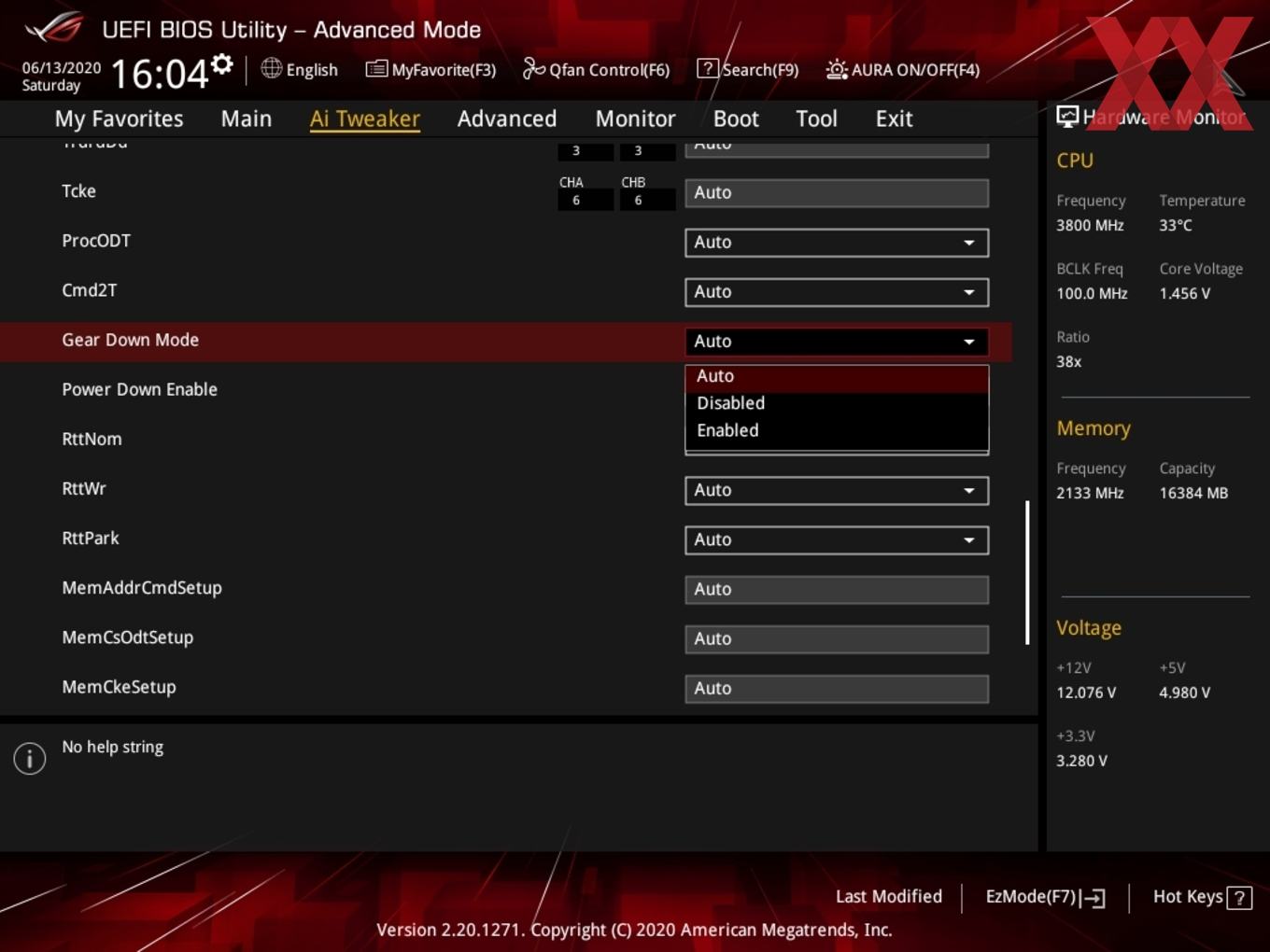Click the globe language icon

271,68
